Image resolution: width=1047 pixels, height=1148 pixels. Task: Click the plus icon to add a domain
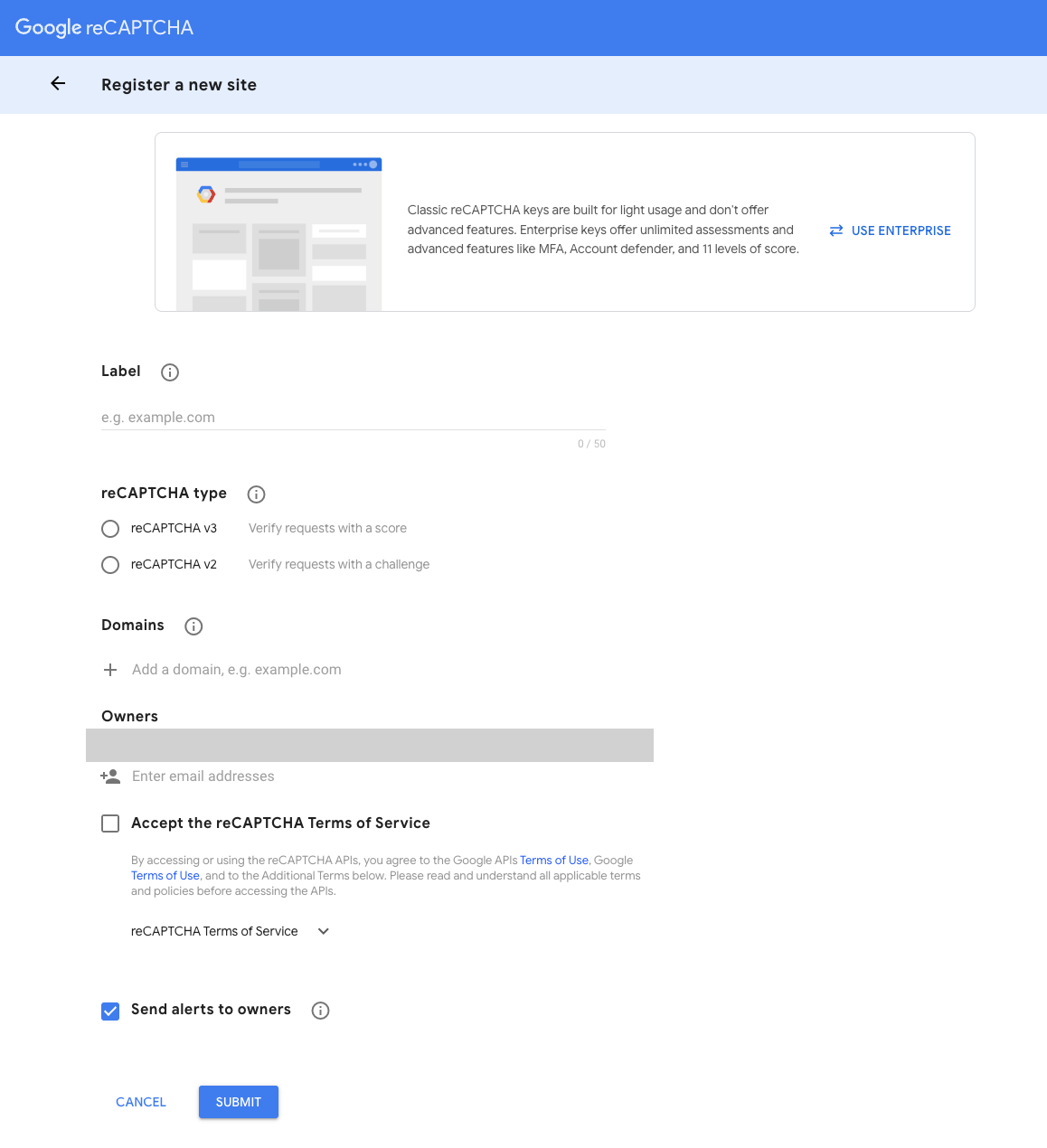[110, 670]
